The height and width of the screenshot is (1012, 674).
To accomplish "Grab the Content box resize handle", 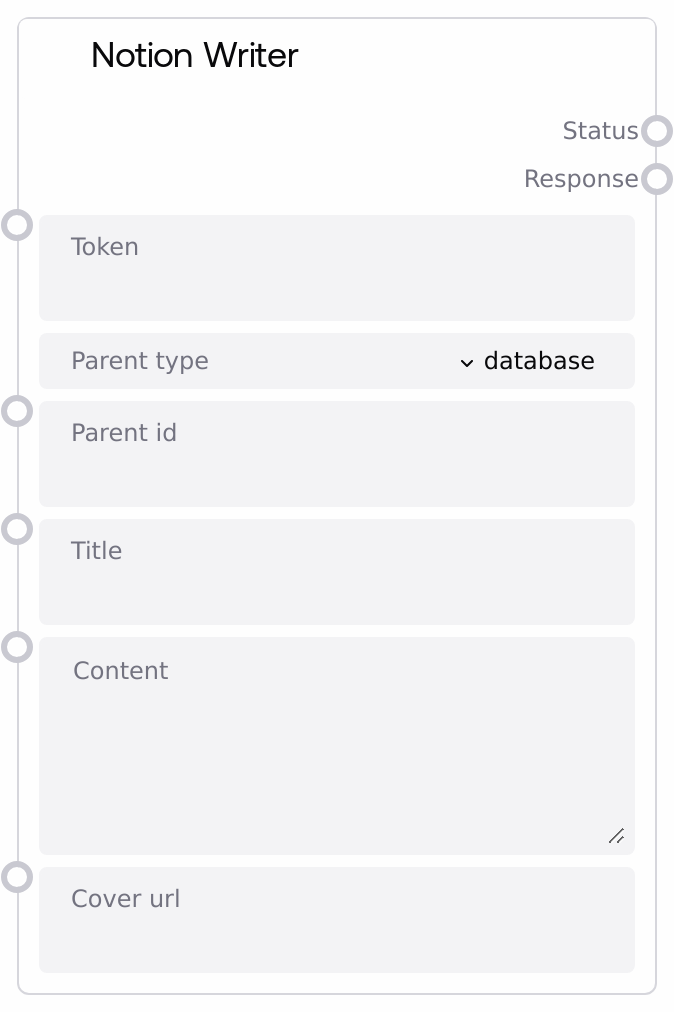I will [x=616, y=836].
